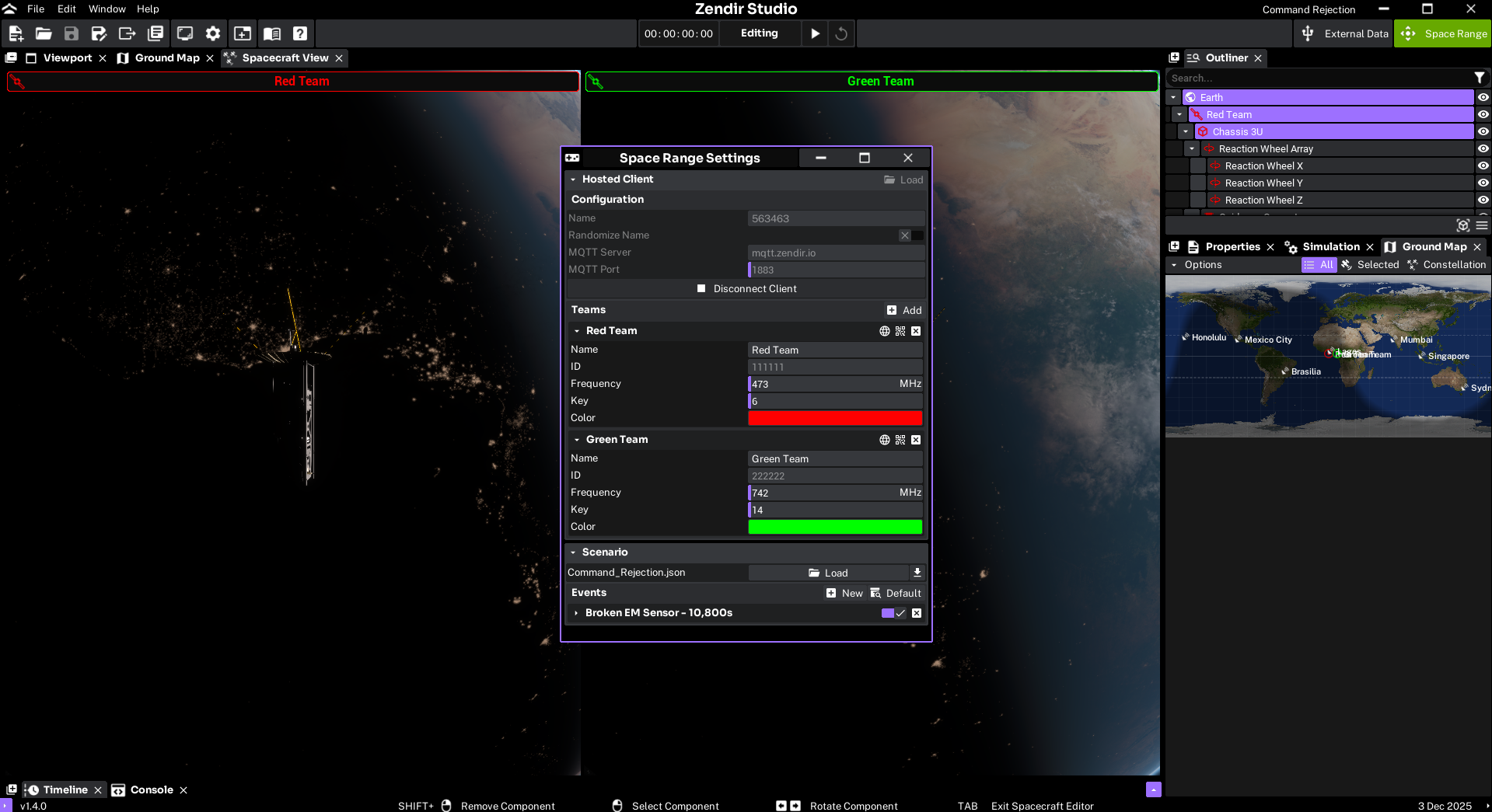Screen dimensions: 1492x812
Task: Click Add to create a new team
Action: pos(904,310)
